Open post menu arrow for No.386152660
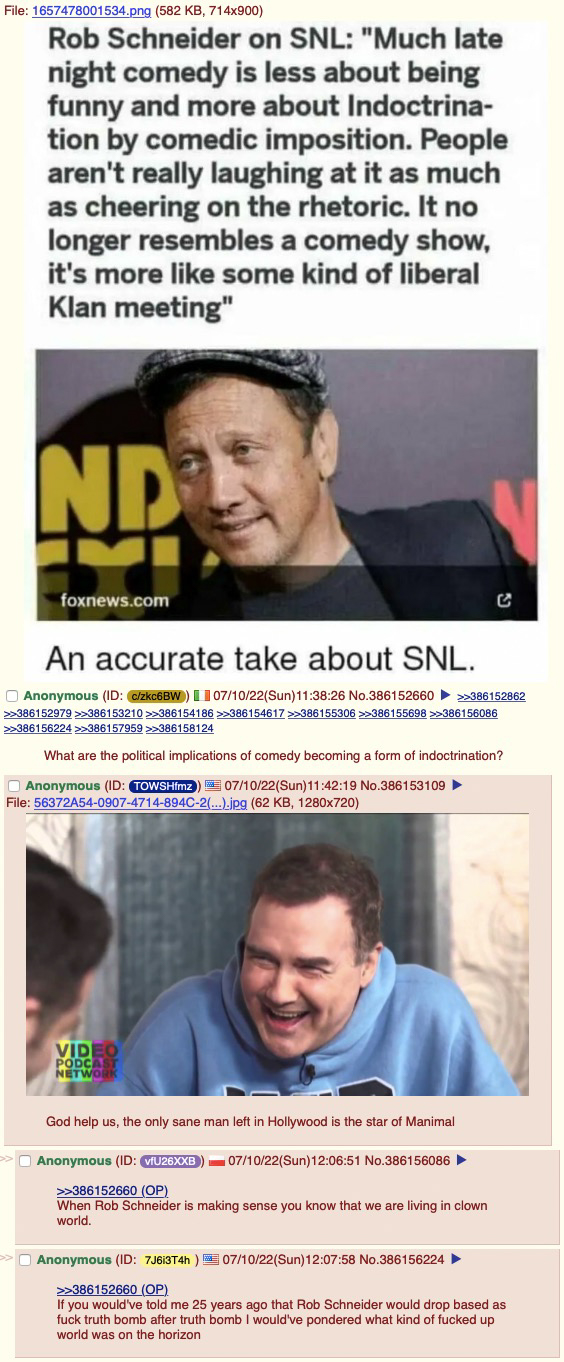The image size is (564, 1362). (x=445, y=696)
